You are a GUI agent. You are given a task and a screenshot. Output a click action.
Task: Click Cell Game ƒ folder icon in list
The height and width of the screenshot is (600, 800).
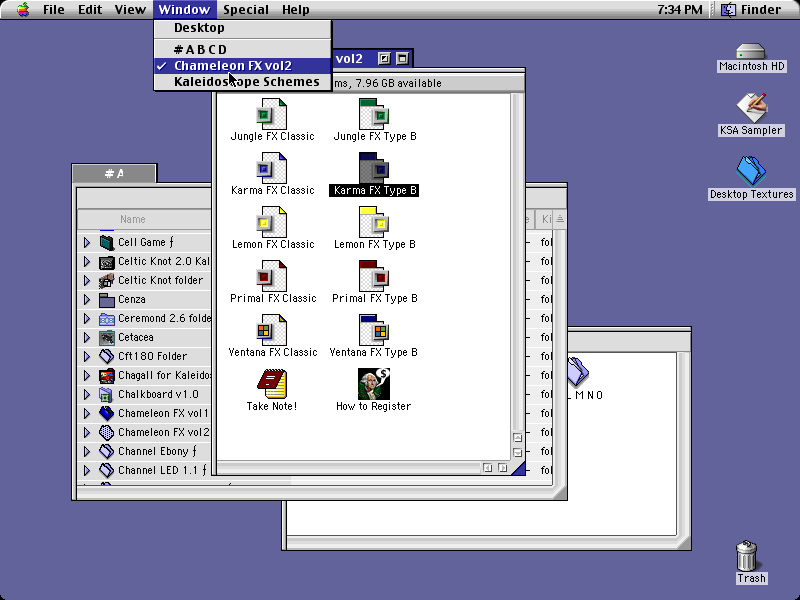point(106,242)
